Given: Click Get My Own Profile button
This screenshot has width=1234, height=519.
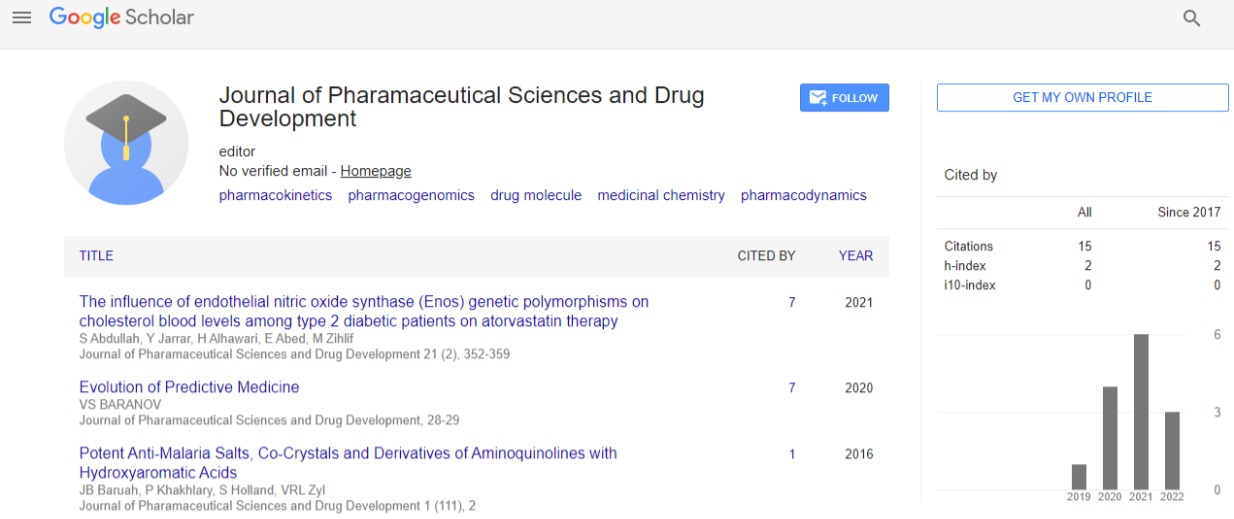Looking at the screenshot, I should [1082, 97].
